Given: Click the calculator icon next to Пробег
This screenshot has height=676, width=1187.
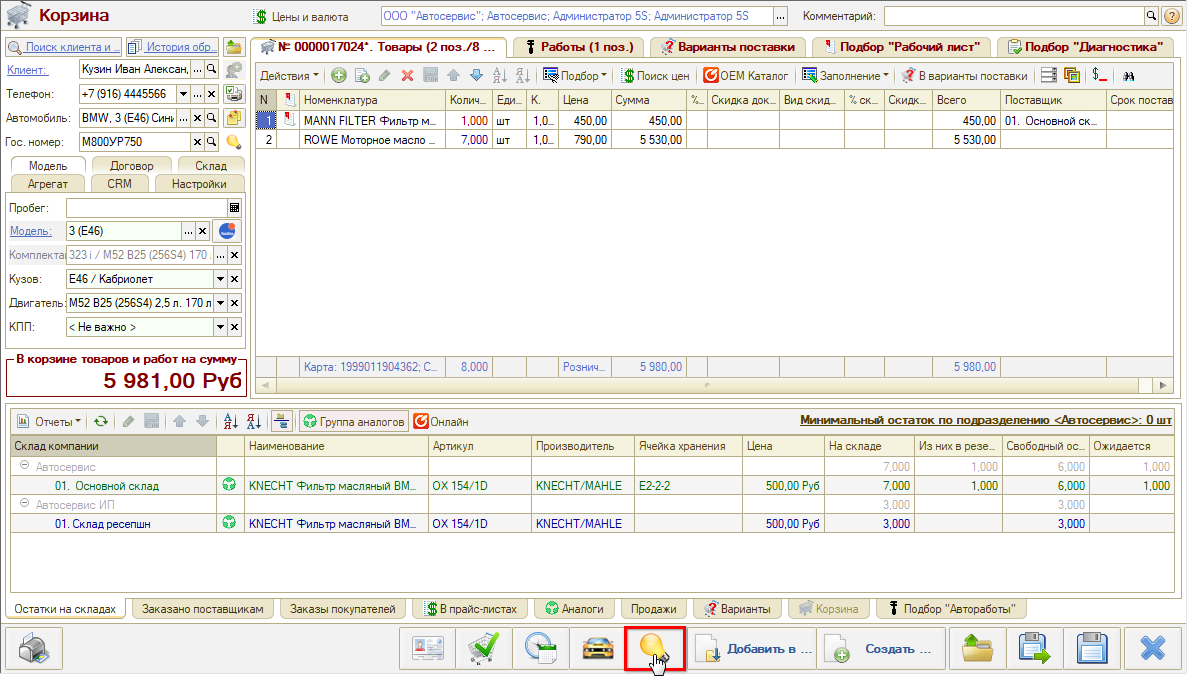Looking at the screenshot, I should [234, 208].
